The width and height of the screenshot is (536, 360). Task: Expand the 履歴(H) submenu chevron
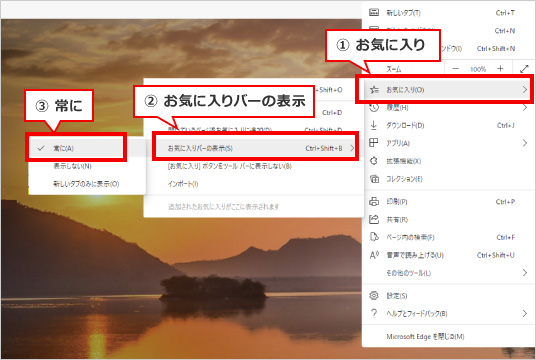pyautogui.click(x=525, y=107)
